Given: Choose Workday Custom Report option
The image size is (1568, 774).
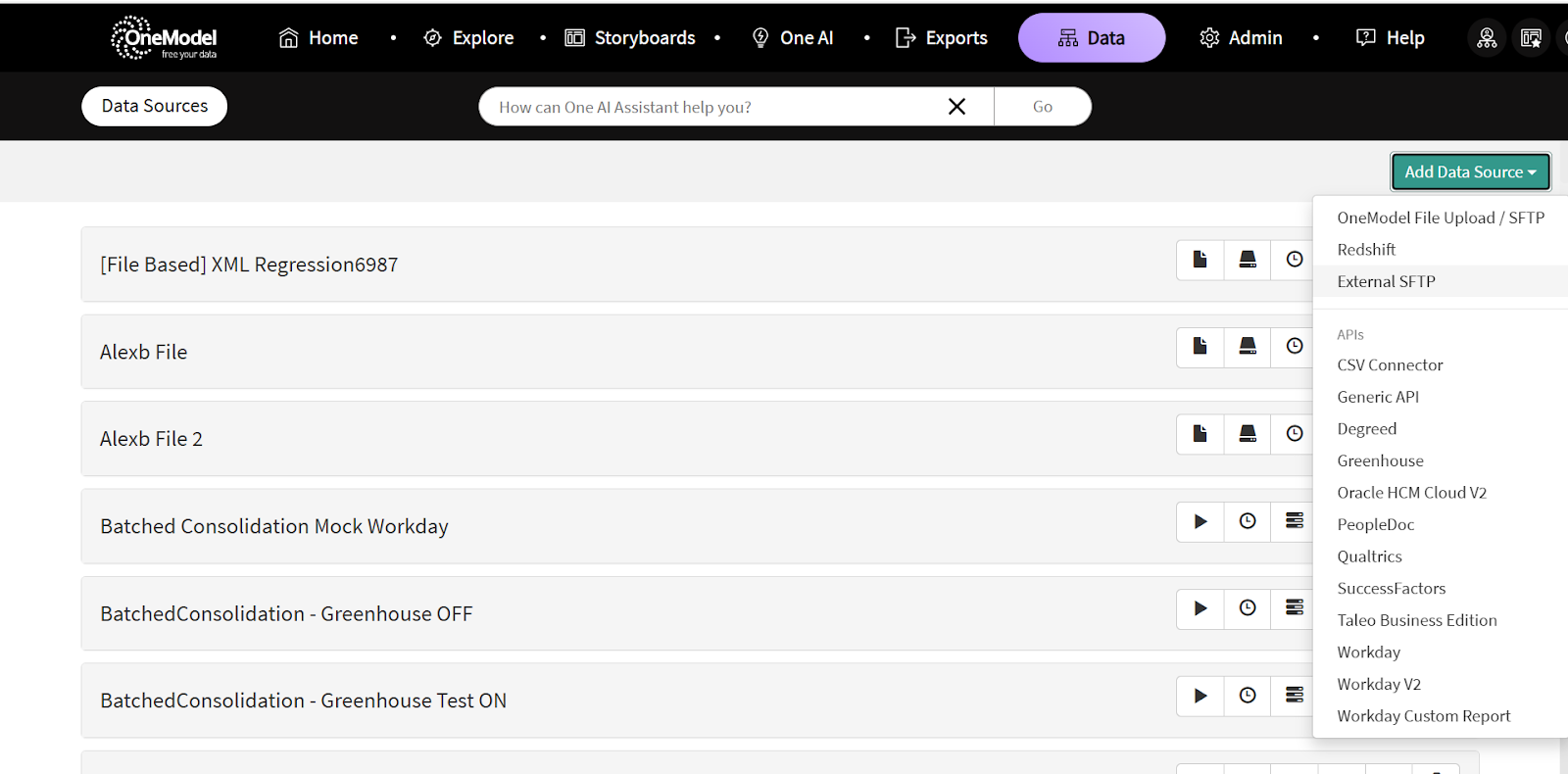Looking at the screenshot, I should [x=1423, y=716].
